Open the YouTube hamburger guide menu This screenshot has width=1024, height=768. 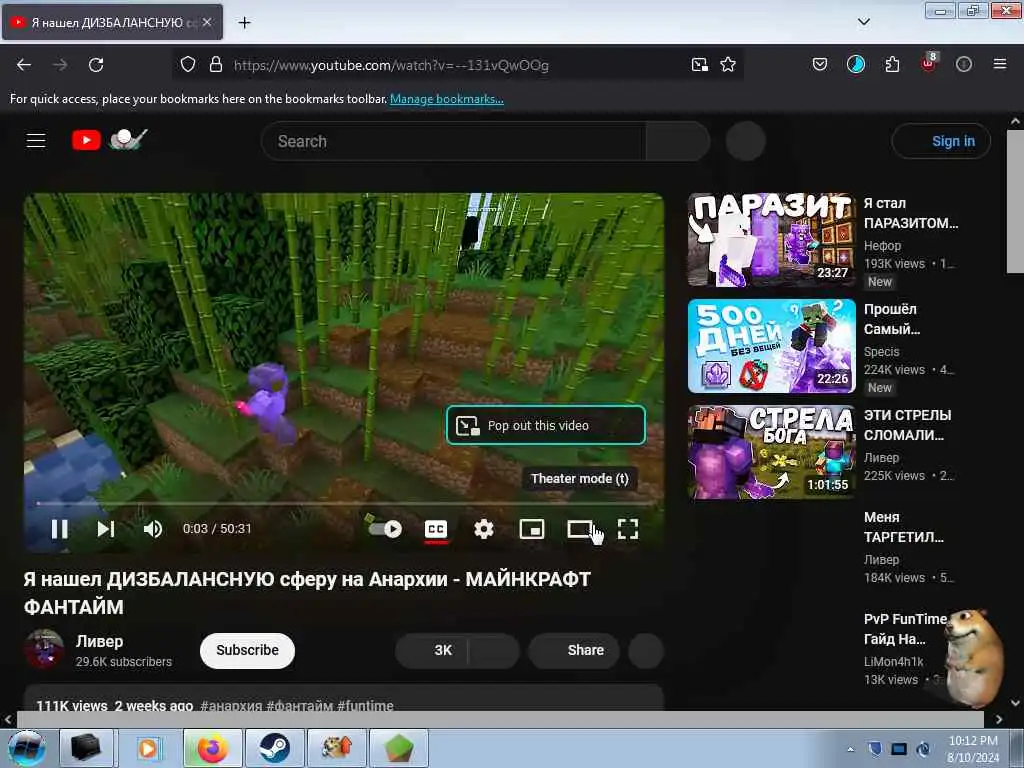pyautogui.click(x=36, y=140)
